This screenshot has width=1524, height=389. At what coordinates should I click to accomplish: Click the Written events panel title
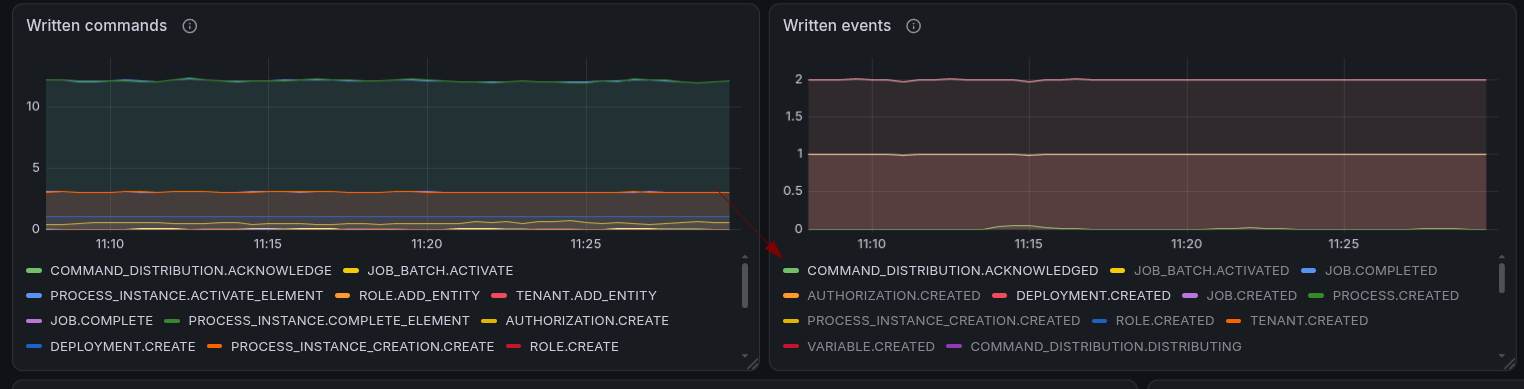tap(837, 26)
